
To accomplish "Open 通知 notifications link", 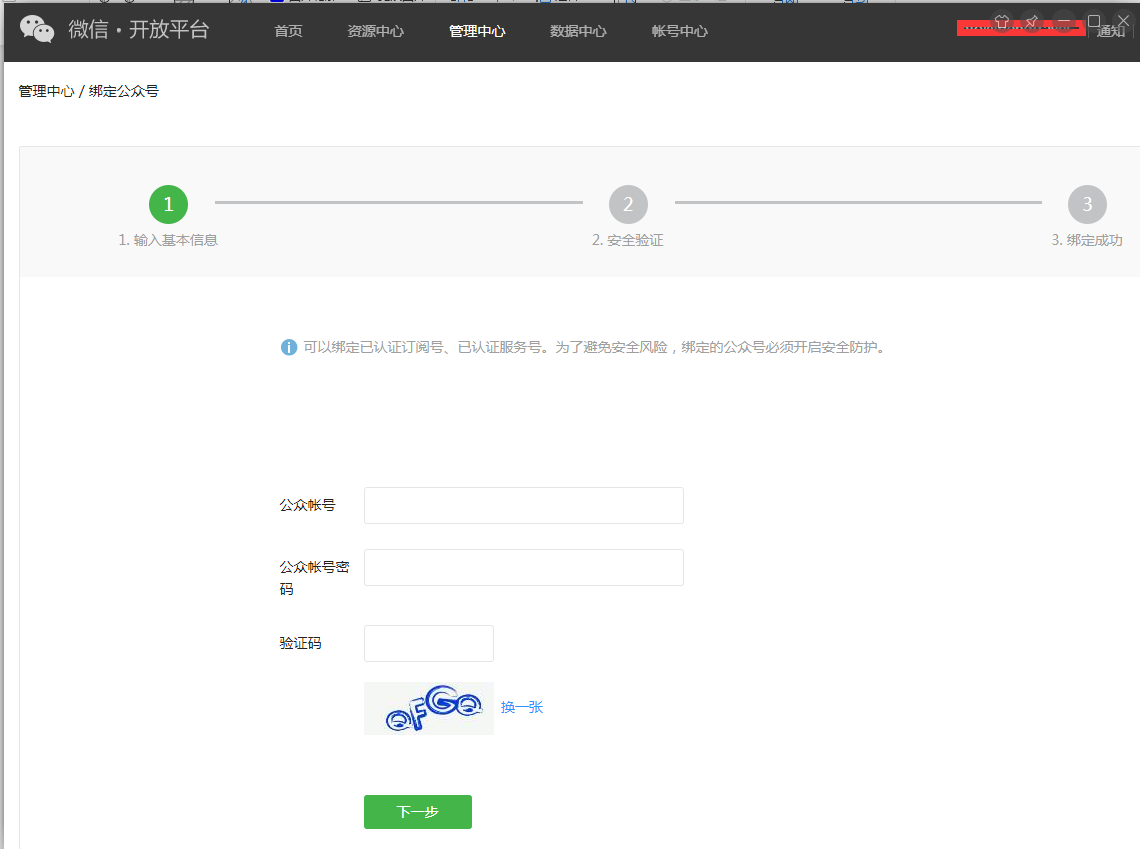I will tap(1111, 32).
